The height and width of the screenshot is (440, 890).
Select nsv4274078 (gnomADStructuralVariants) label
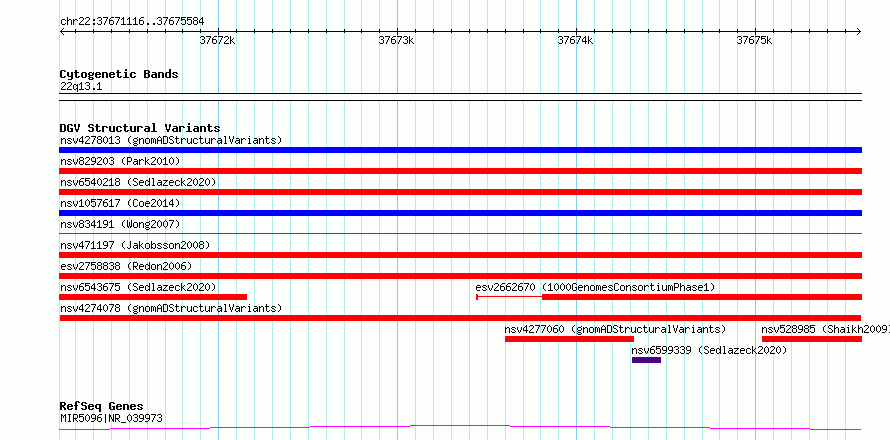[x=171, y=308]
